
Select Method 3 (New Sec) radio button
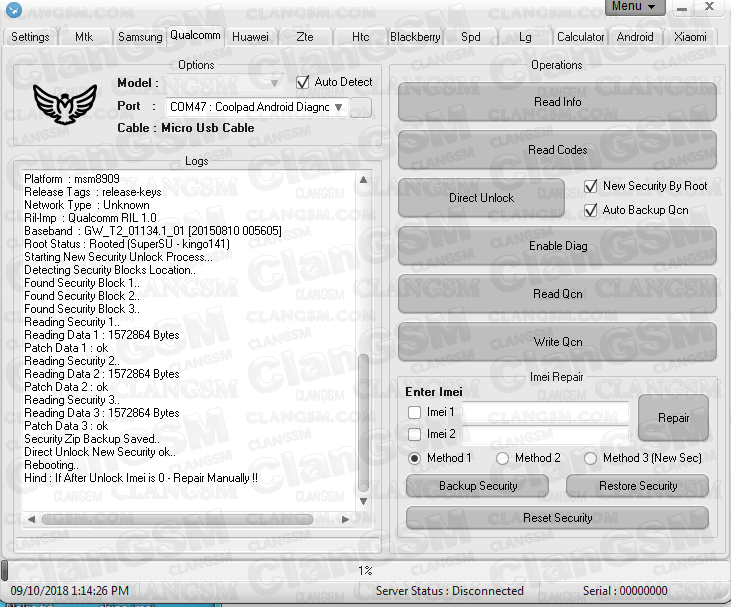coord(590,458)
